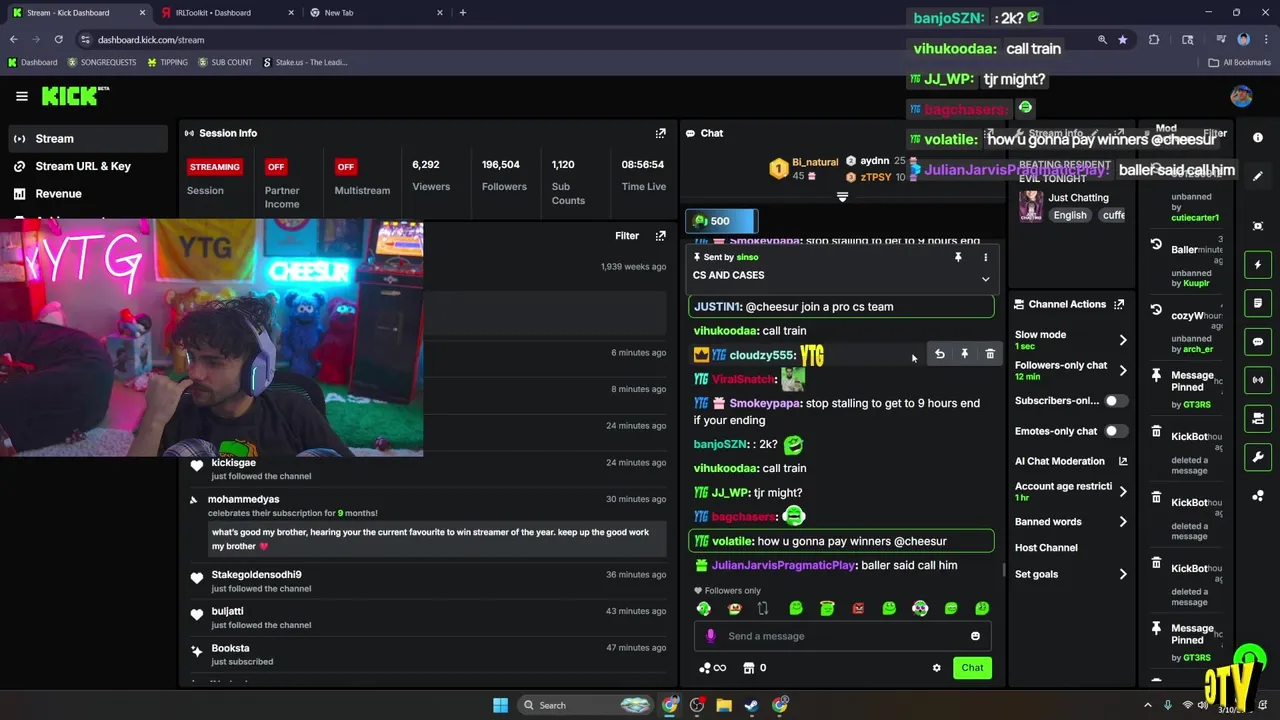
Task: Open the SUB COUNT bookmark
Action: pyautogui.click(x=225, y=62)
